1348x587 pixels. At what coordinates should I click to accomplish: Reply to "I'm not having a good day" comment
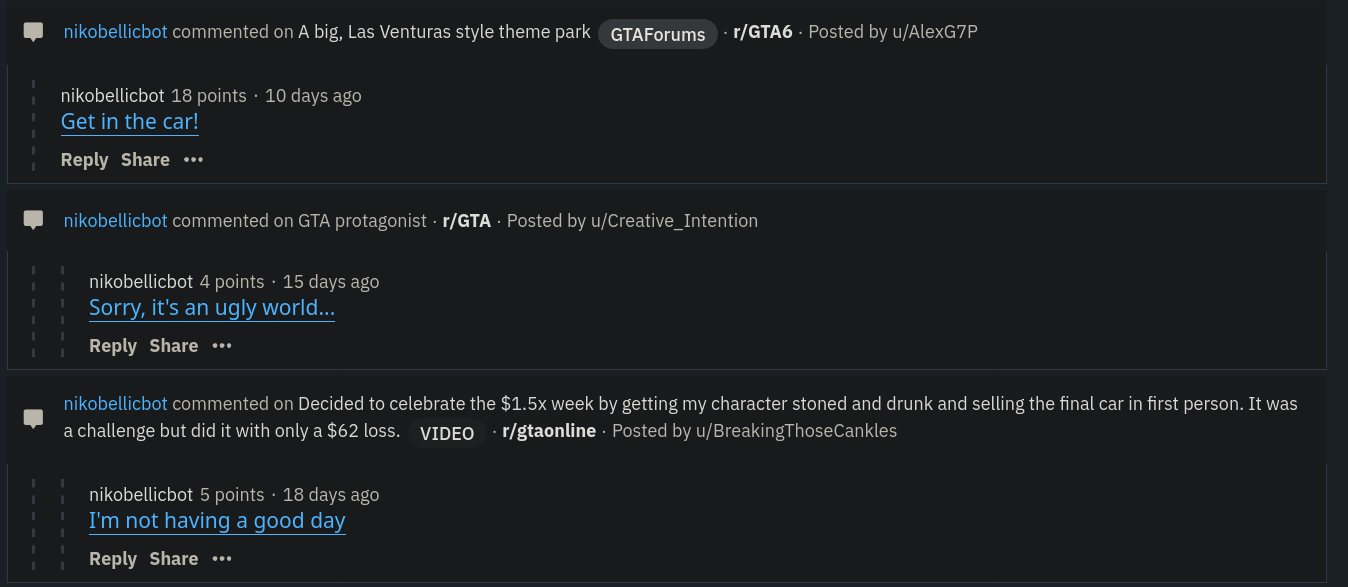tap(113, 559)
